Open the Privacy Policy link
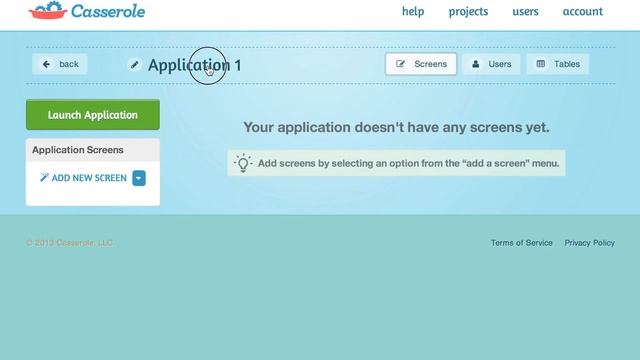The width and height of the screenshot is (640, 360). [589, 243]
